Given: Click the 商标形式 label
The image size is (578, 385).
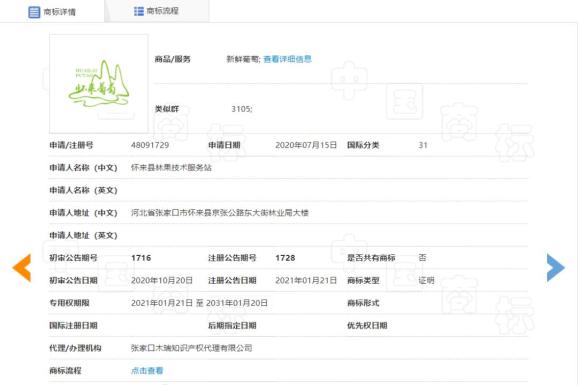Looking at the screenshot, I should coord(363,303).
